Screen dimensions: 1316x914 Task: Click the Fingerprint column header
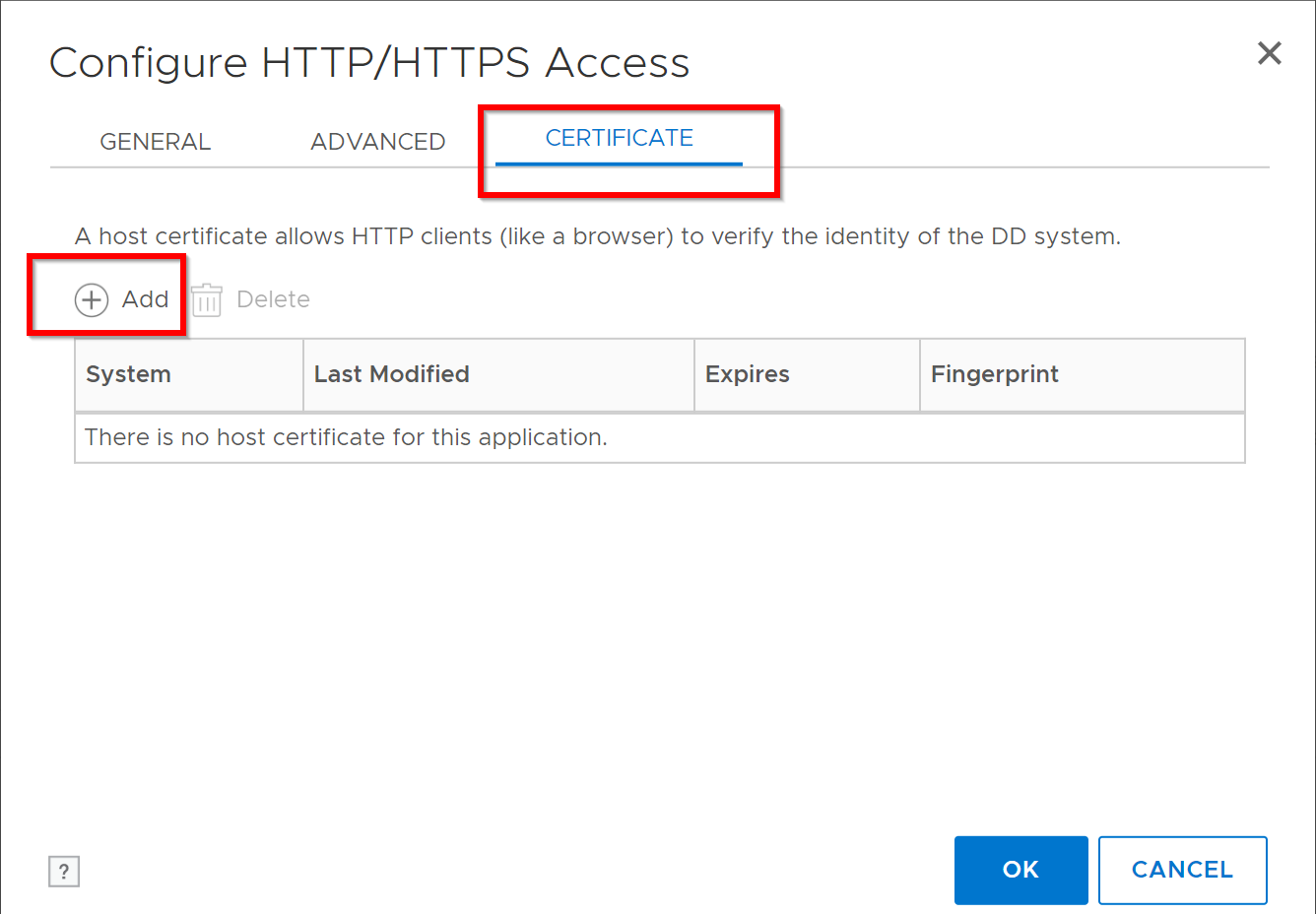[994, 374]
